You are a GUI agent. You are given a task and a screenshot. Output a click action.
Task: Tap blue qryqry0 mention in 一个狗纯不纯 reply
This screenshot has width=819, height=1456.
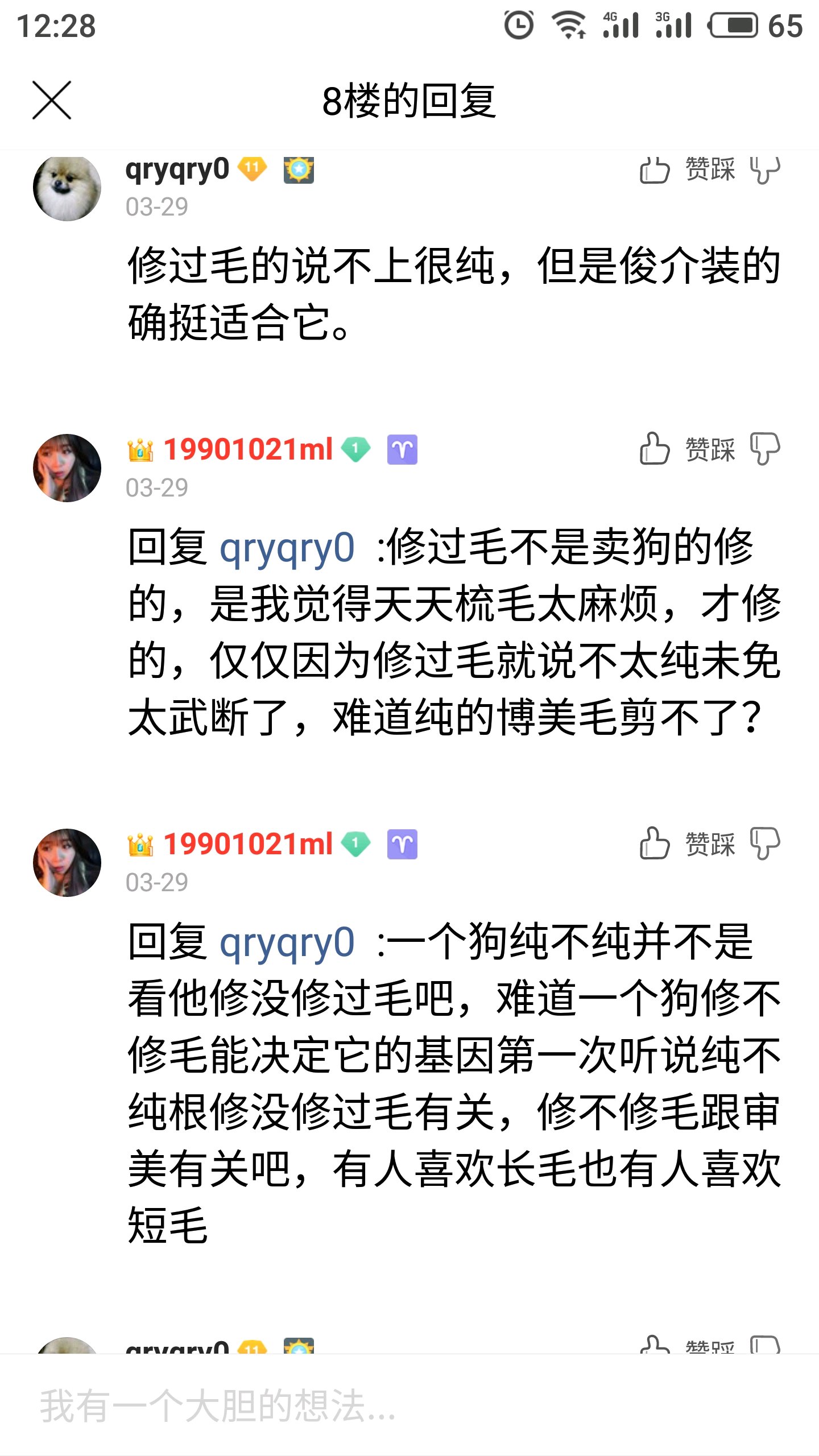click(287, 942)
